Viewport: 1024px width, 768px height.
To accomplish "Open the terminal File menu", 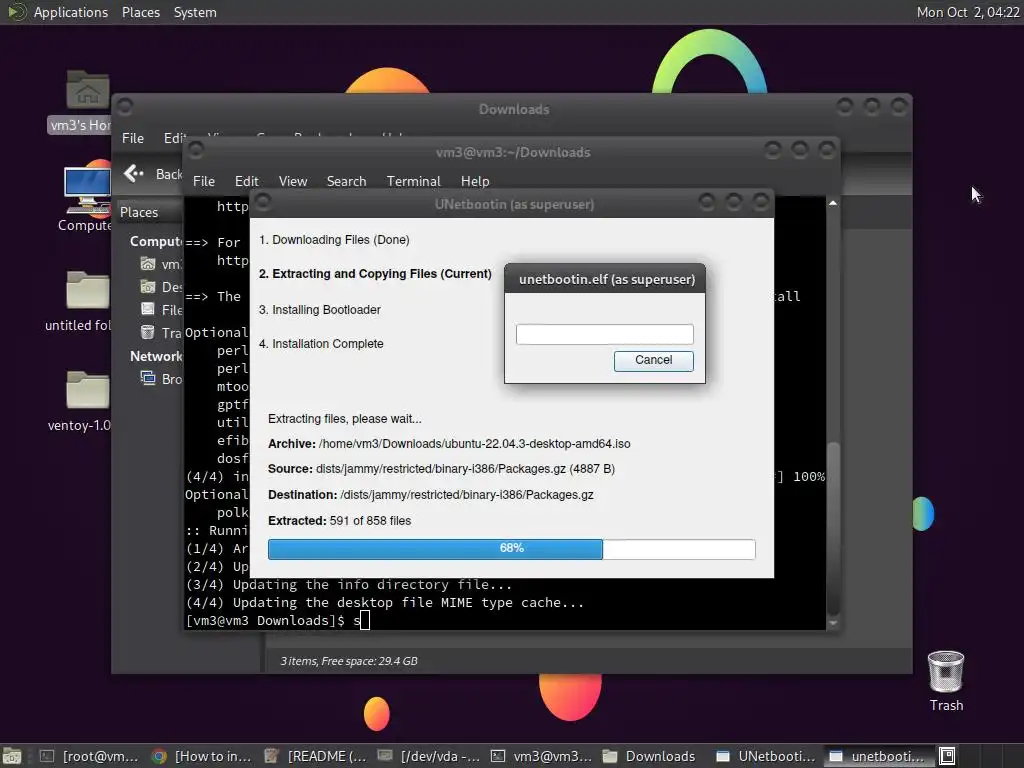I will pyautogui.click(x=204, y=182).
